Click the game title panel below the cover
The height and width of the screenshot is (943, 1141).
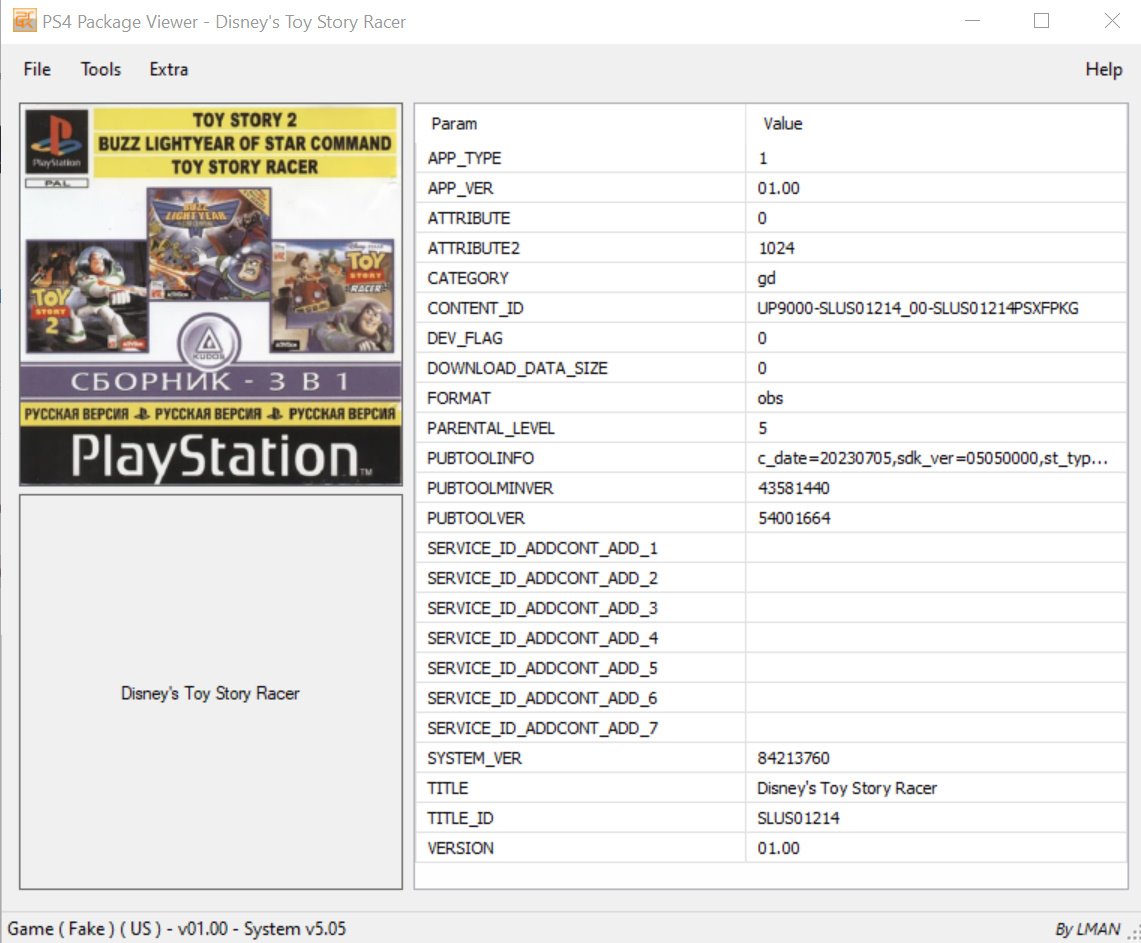pos(211,692)
